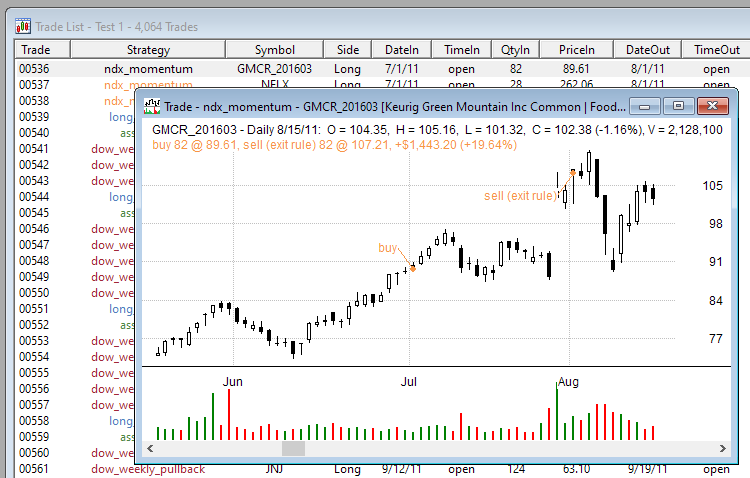Click the Symbol column header
Viewport: 750px width, 478px height.
[275, 49]
